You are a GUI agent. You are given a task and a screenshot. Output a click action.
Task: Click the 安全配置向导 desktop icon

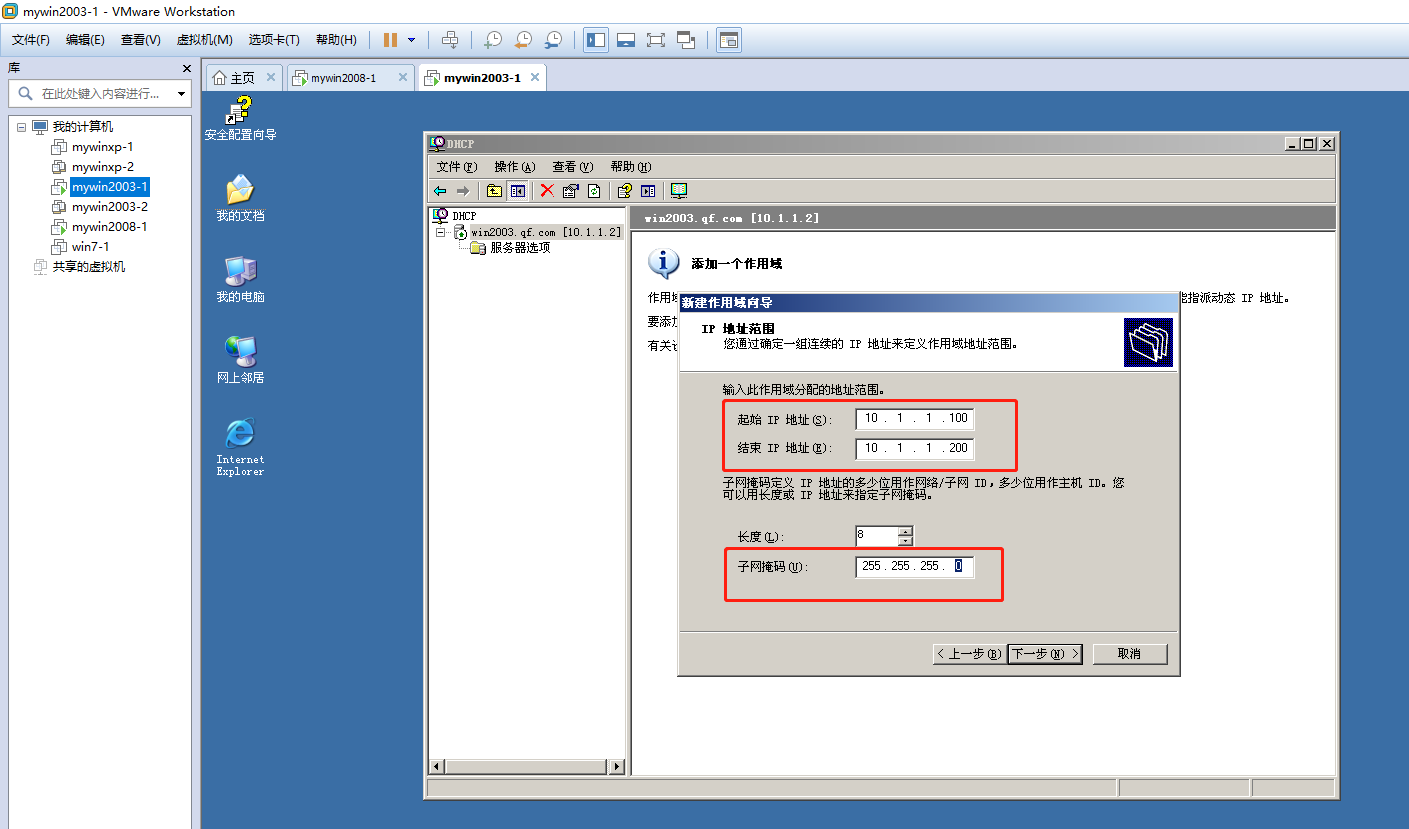tap(240, 119)
